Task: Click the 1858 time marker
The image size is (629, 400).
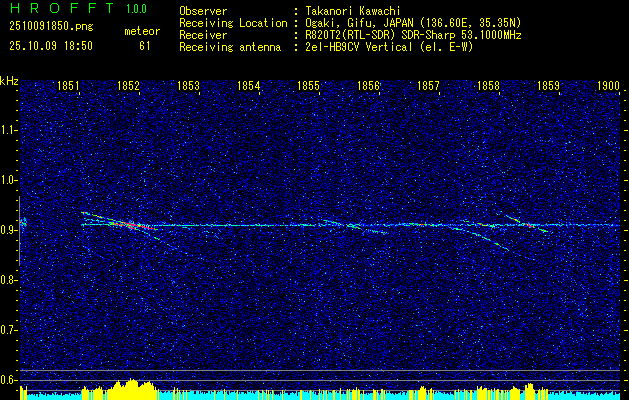Action: (488, 87)
